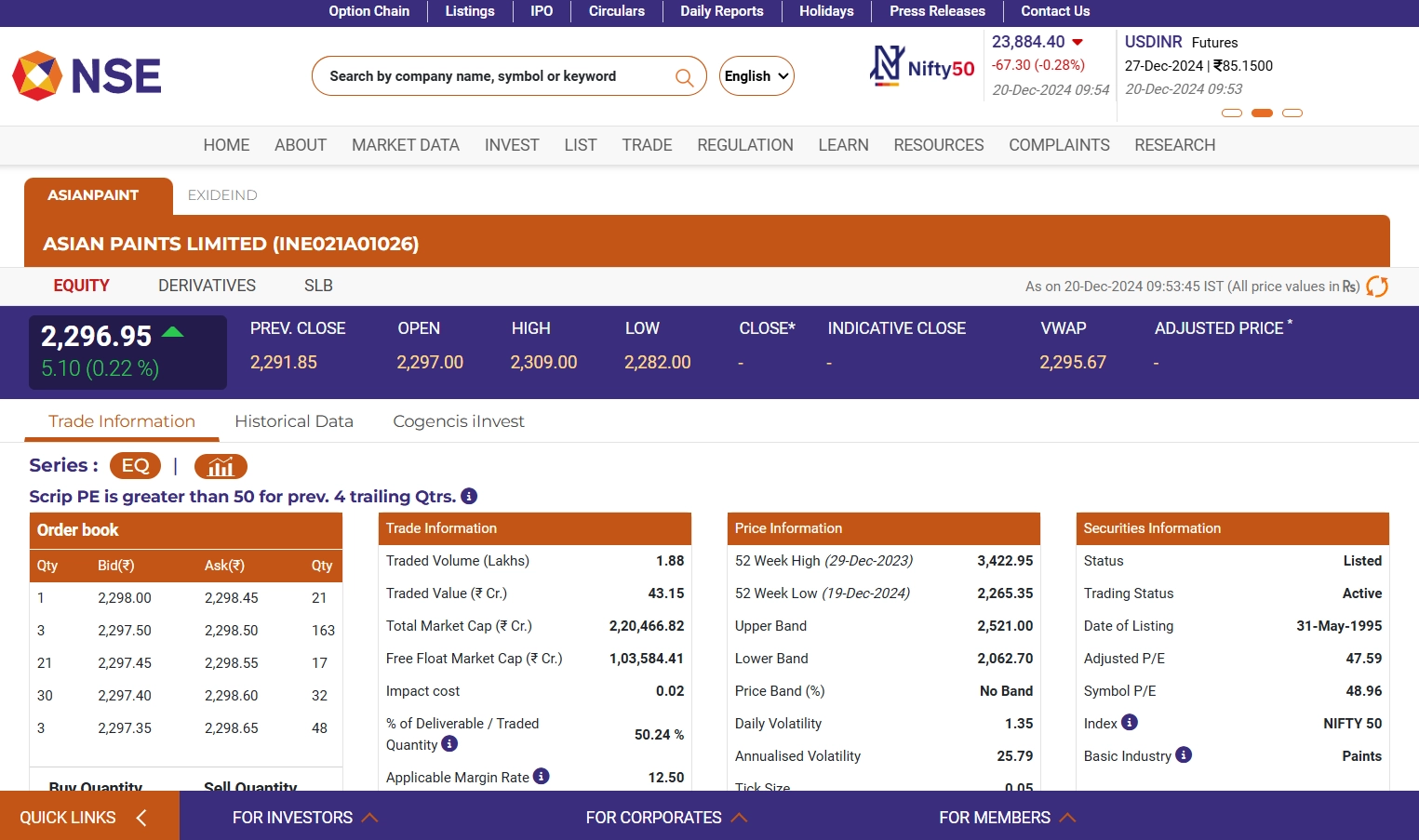The image size is (1419, 840).
Task: Collapse the Quick Links panel
Action: [x=141, y=818]
